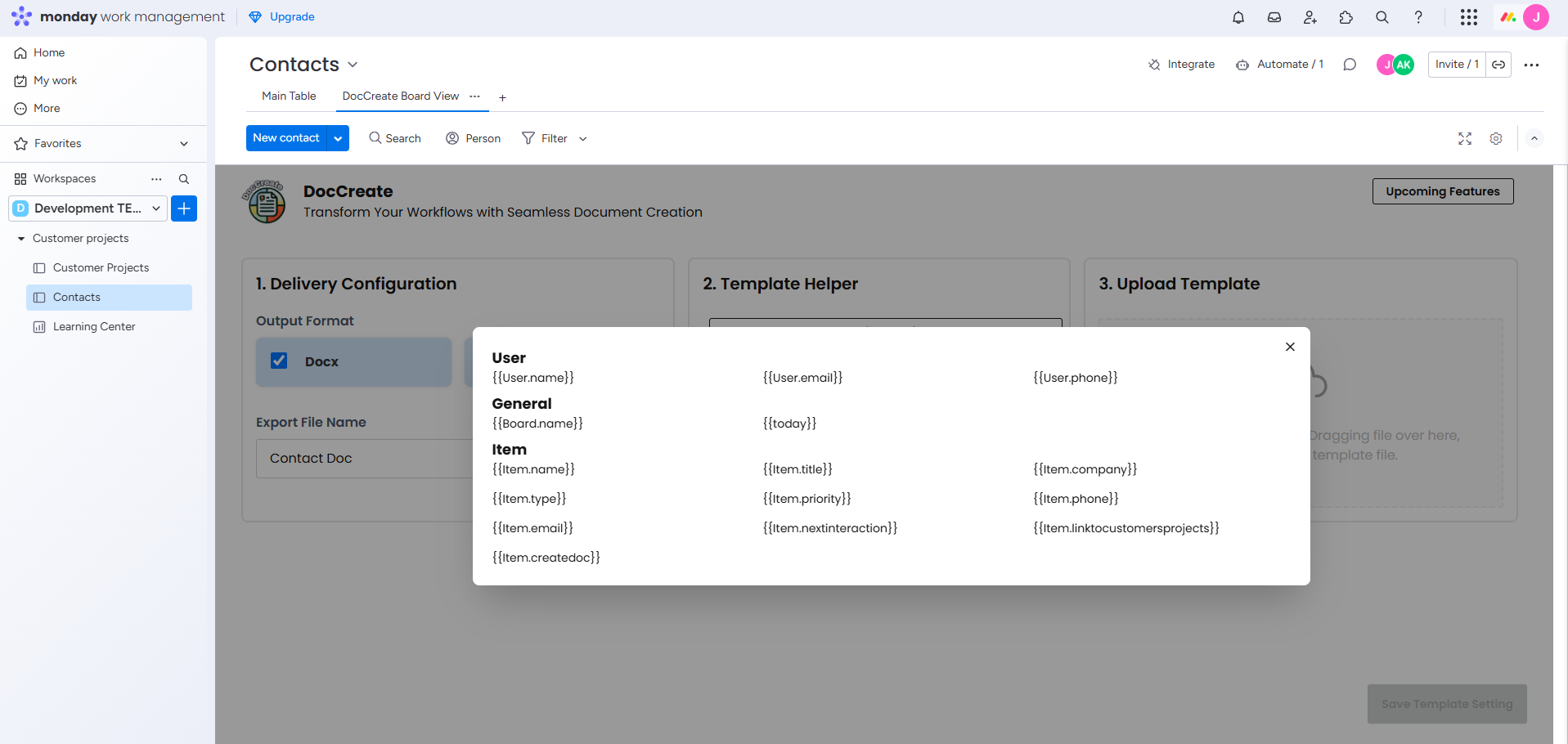Close the template placeholders popup
This screenshot has height=744, width=1568.
click(1290, 347)
